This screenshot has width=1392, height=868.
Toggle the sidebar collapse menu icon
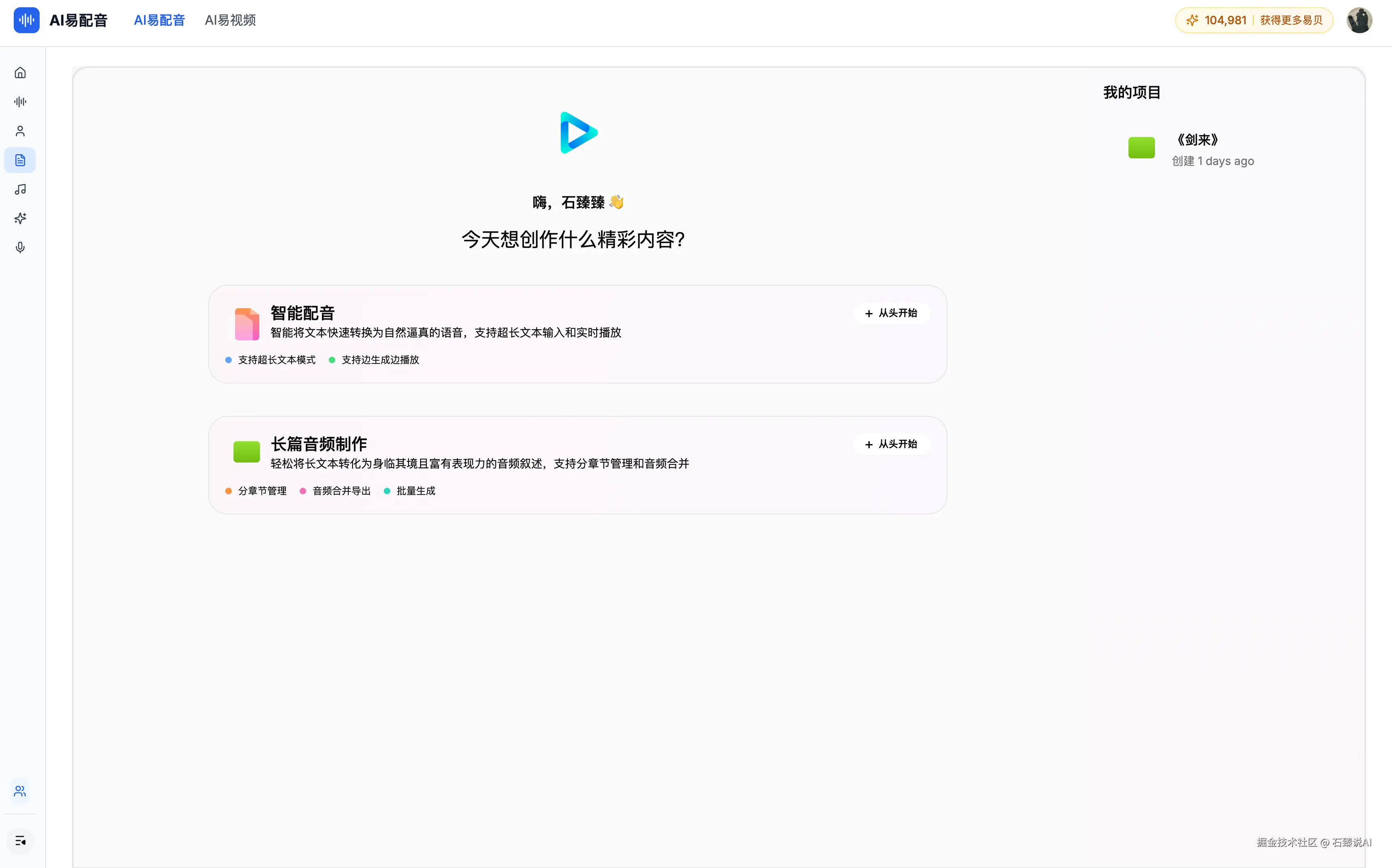20,841
